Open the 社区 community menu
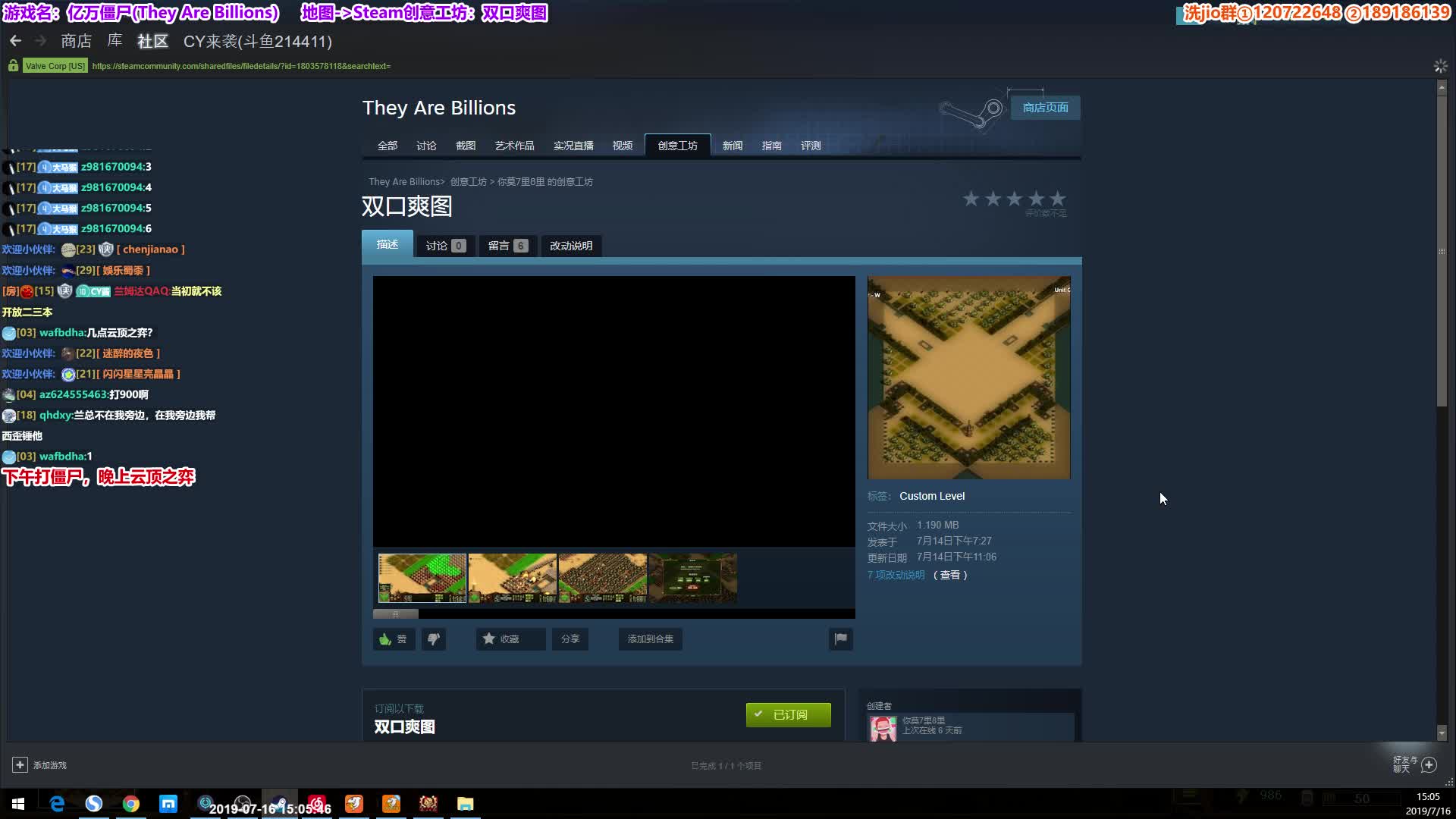 point(152,41)
